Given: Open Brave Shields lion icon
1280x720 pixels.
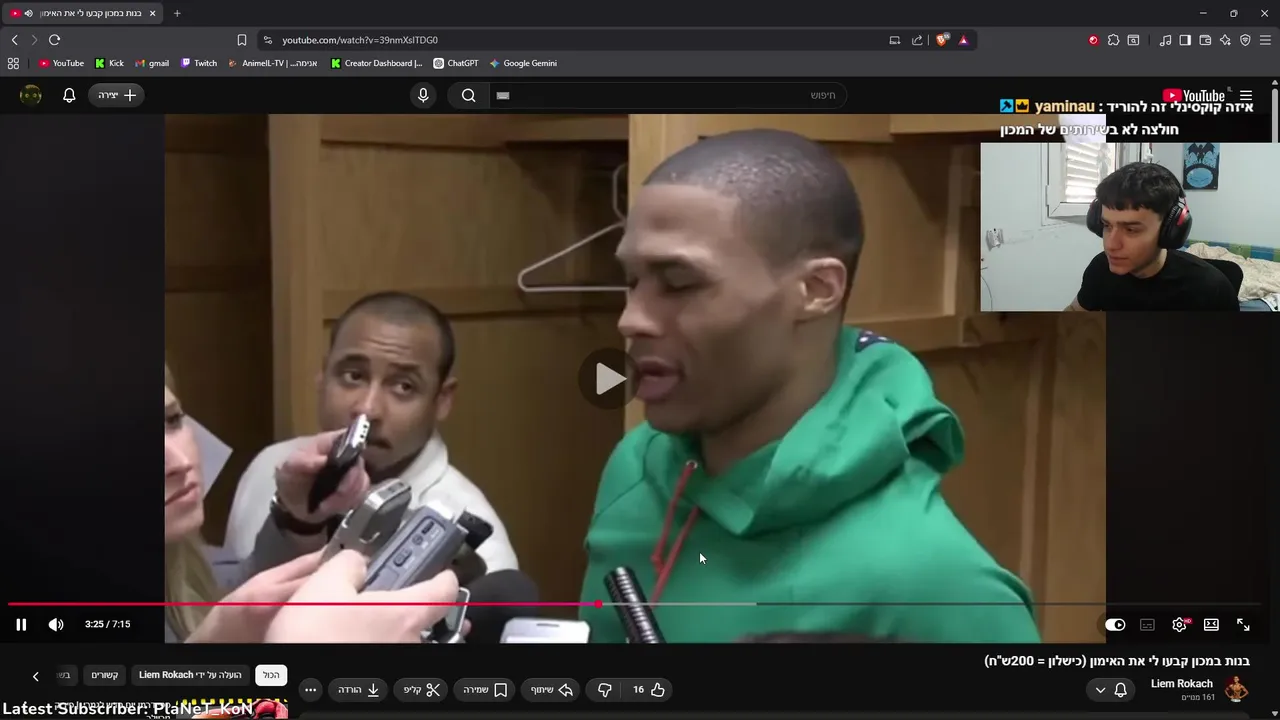Looking at the screenshot, I should point(942,40).
